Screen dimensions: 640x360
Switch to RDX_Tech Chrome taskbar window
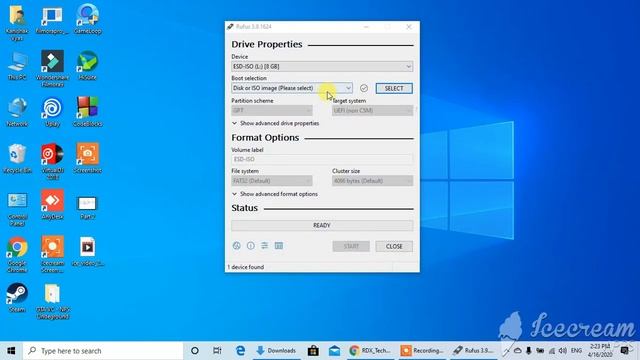tap(370, 351)
